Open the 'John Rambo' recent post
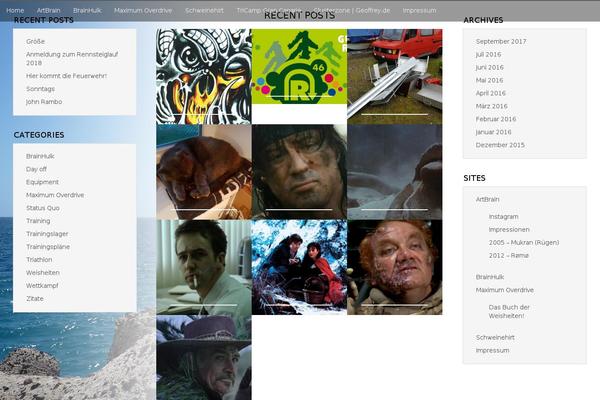Screen dimensions: 600x400 [44, 102]
